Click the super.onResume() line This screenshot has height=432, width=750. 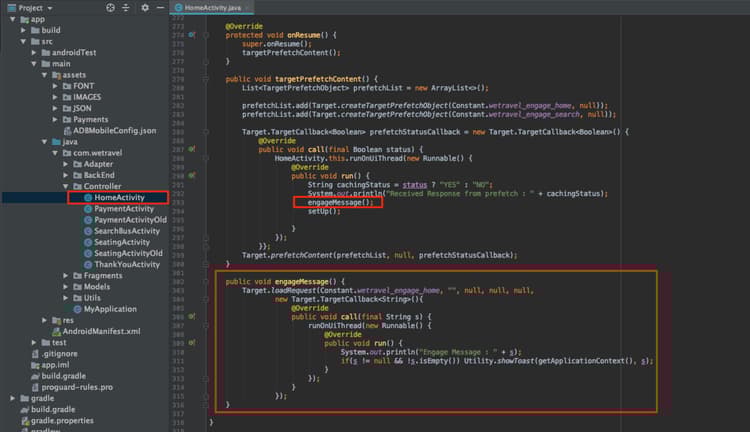[x=277, y=44]
